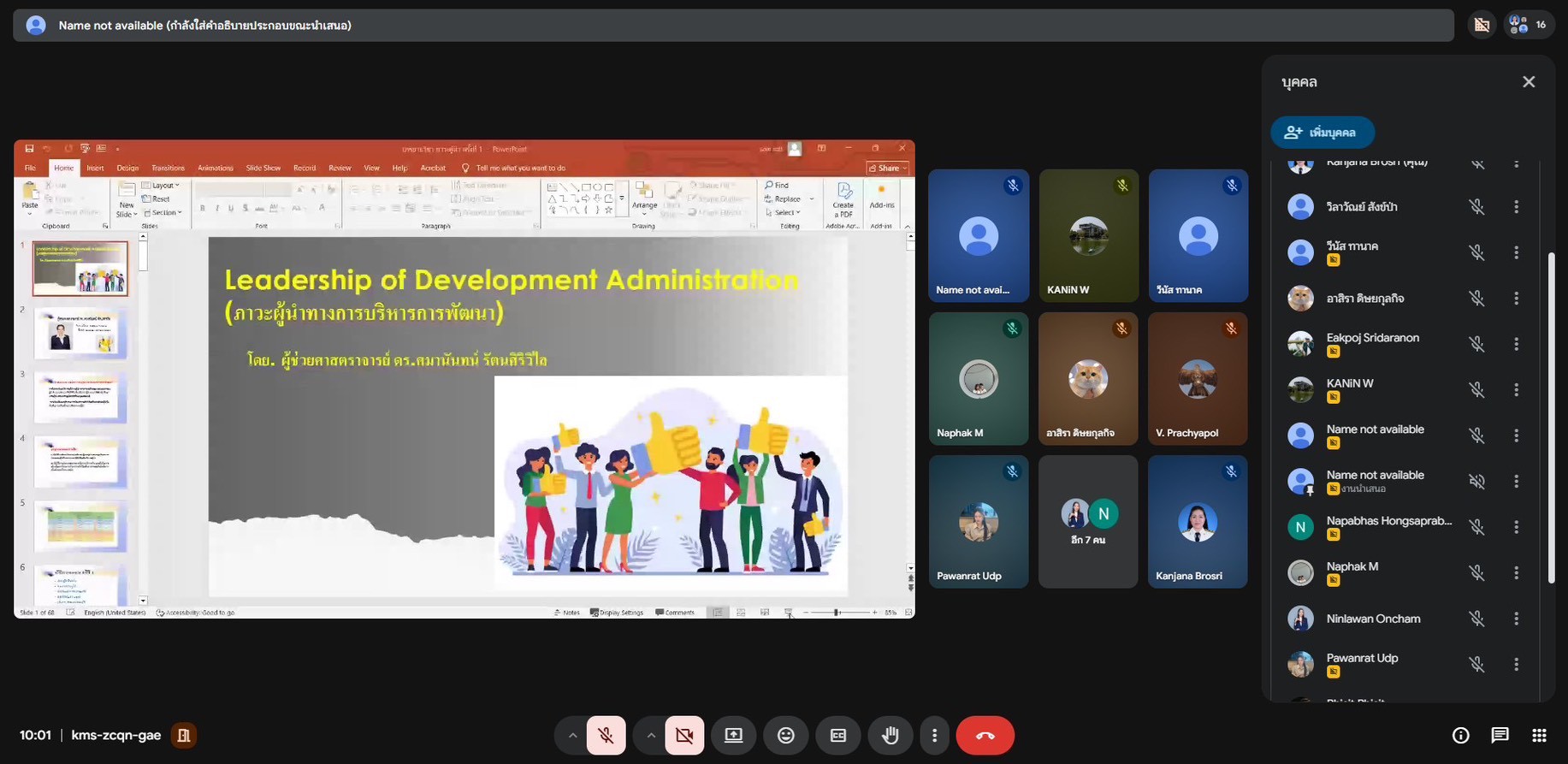Viewport: 1568px width, 764px height.
Task: Click the PowerPoint zoom slider
Action: pos(837,613)
